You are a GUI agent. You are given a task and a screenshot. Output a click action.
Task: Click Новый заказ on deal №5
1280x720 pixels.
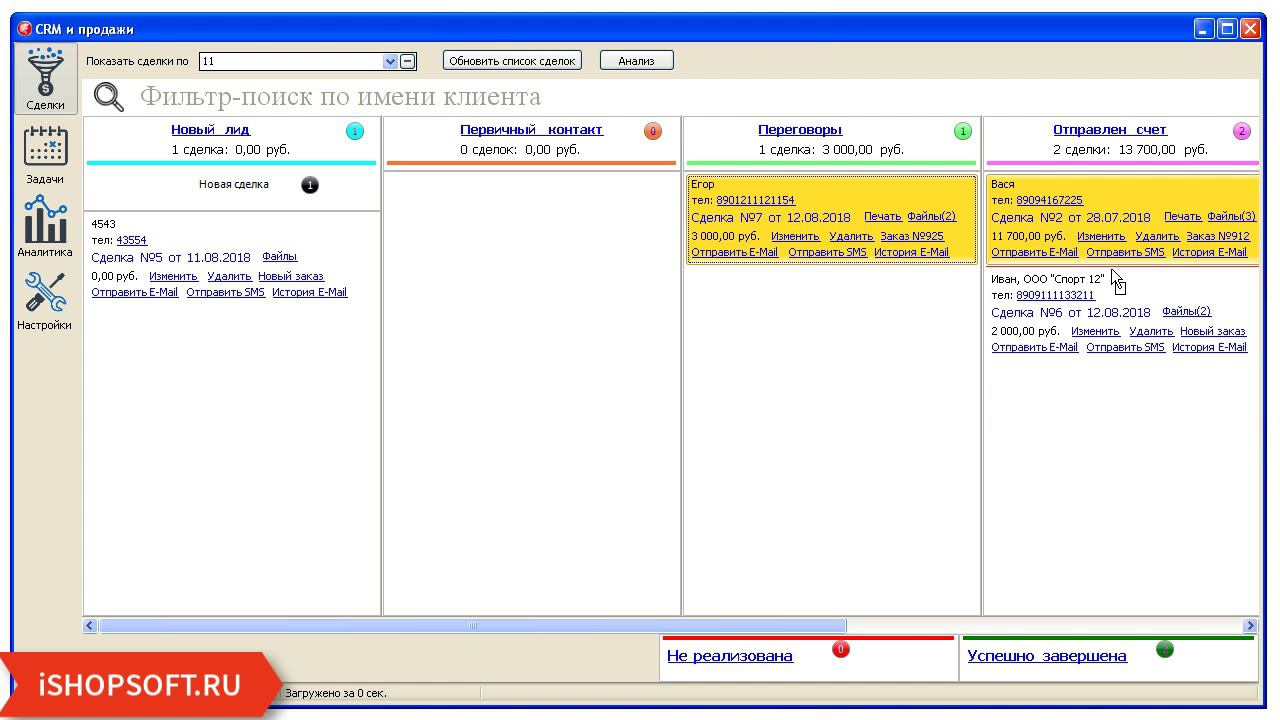(x=291, y=276)
